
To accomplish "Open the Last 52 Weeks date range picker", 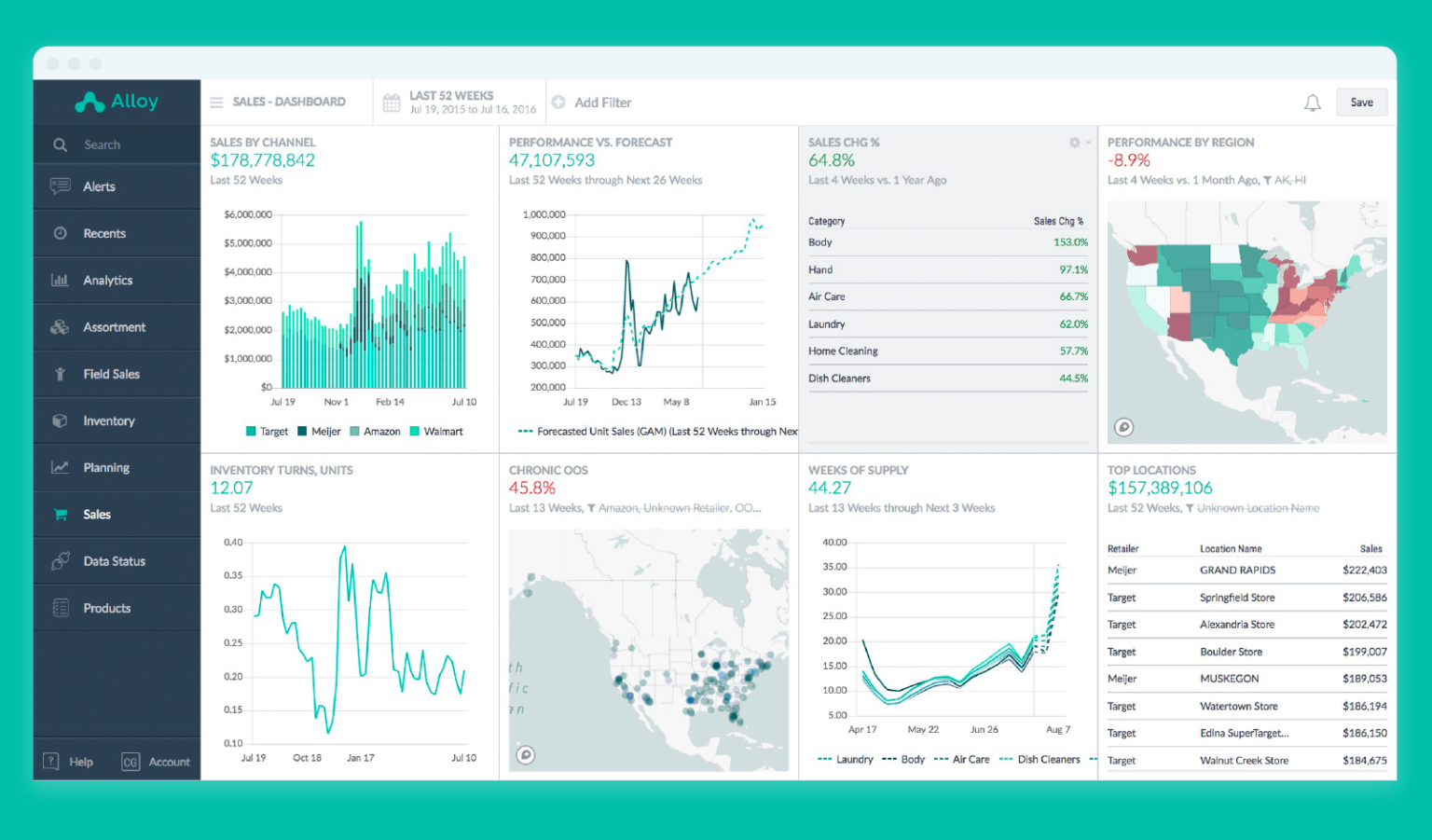I will pyautogui.click(x=459, y=102).
